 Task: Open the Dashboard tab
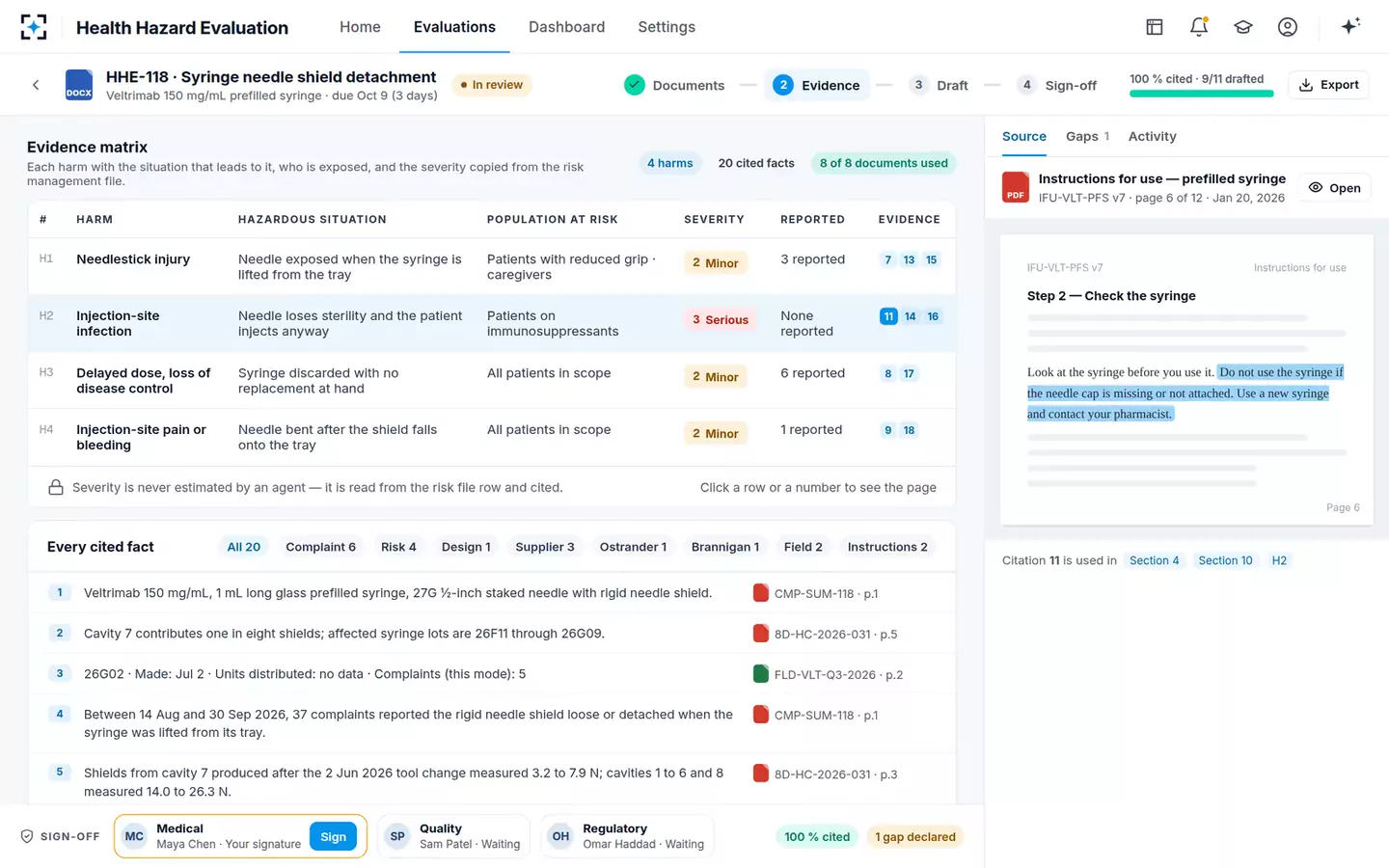tap(566, 27)
